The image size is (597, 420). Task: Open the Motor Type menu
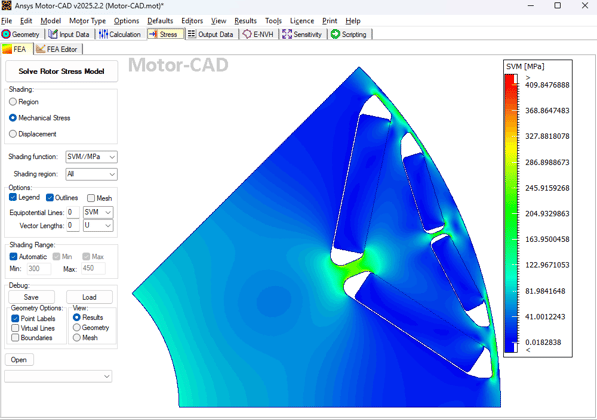88,21
